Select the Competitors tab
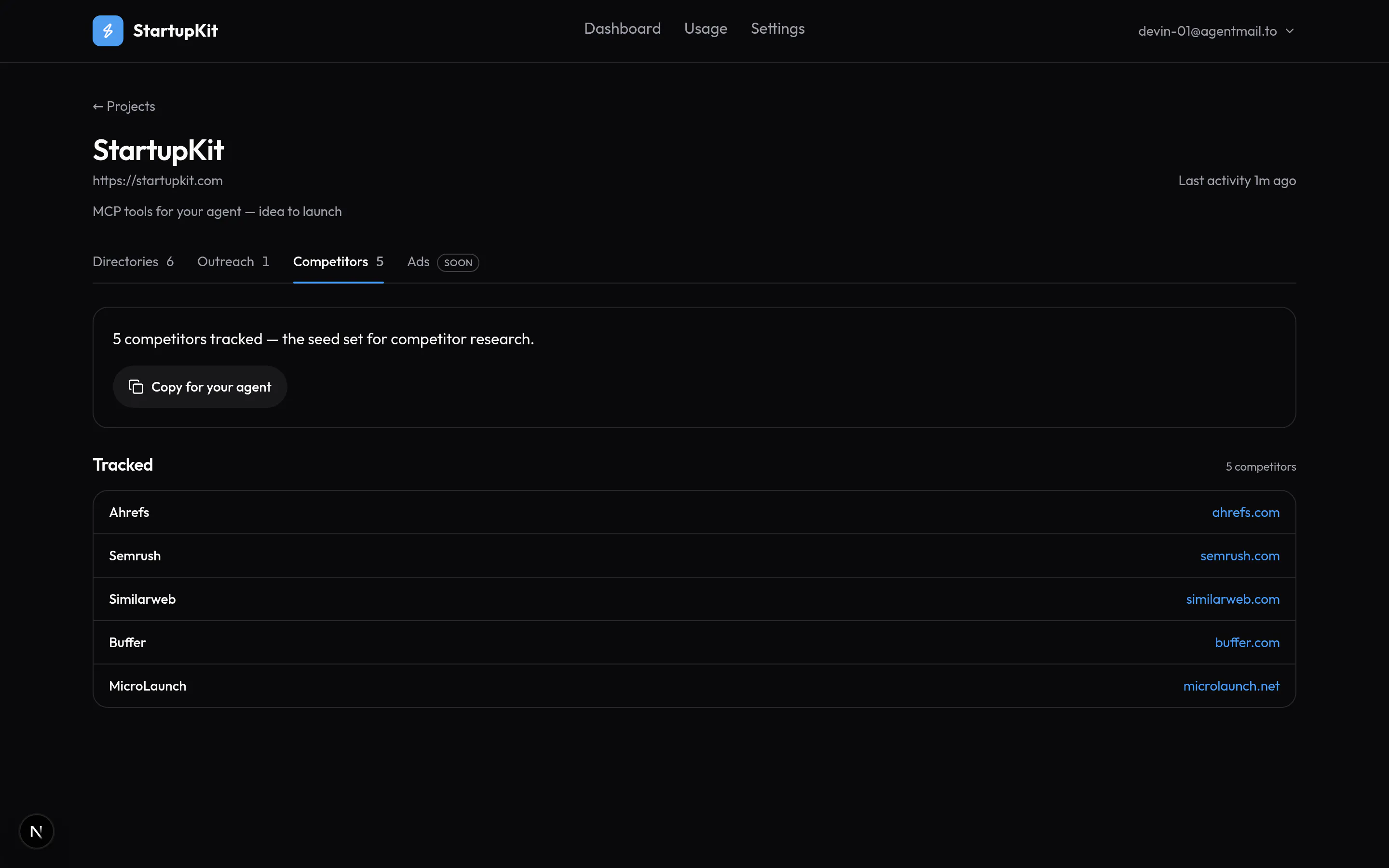 tap(338, 262)
